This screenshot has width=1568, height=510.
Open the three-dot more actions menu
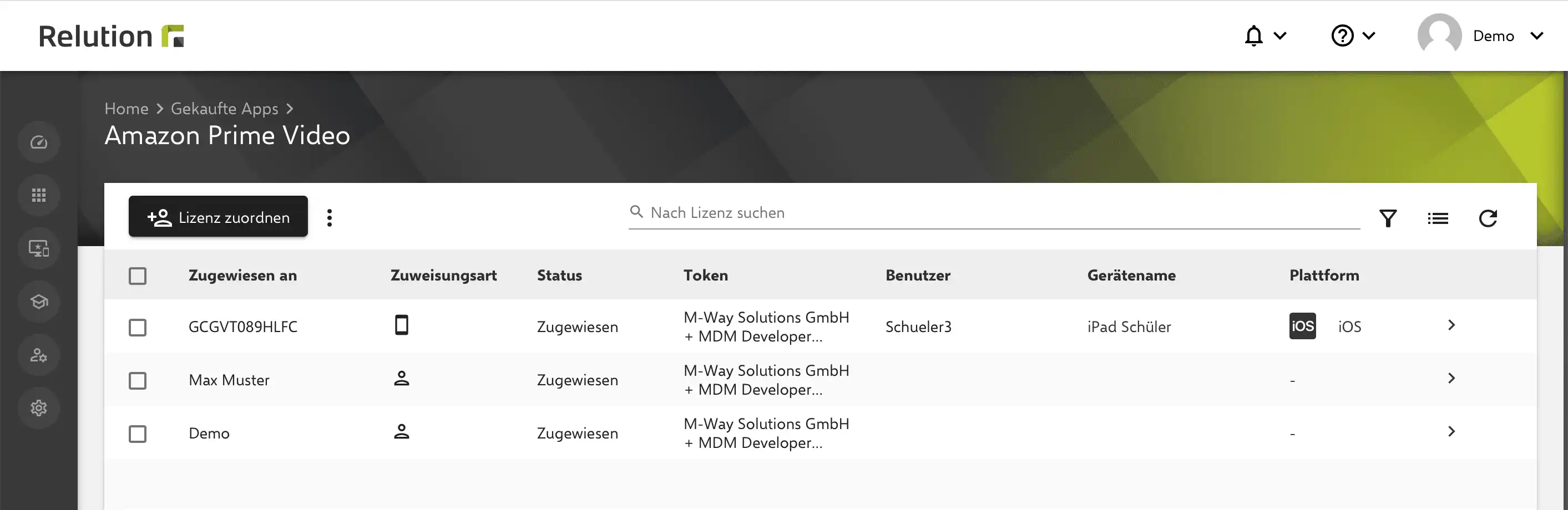[x=330, y=218]
